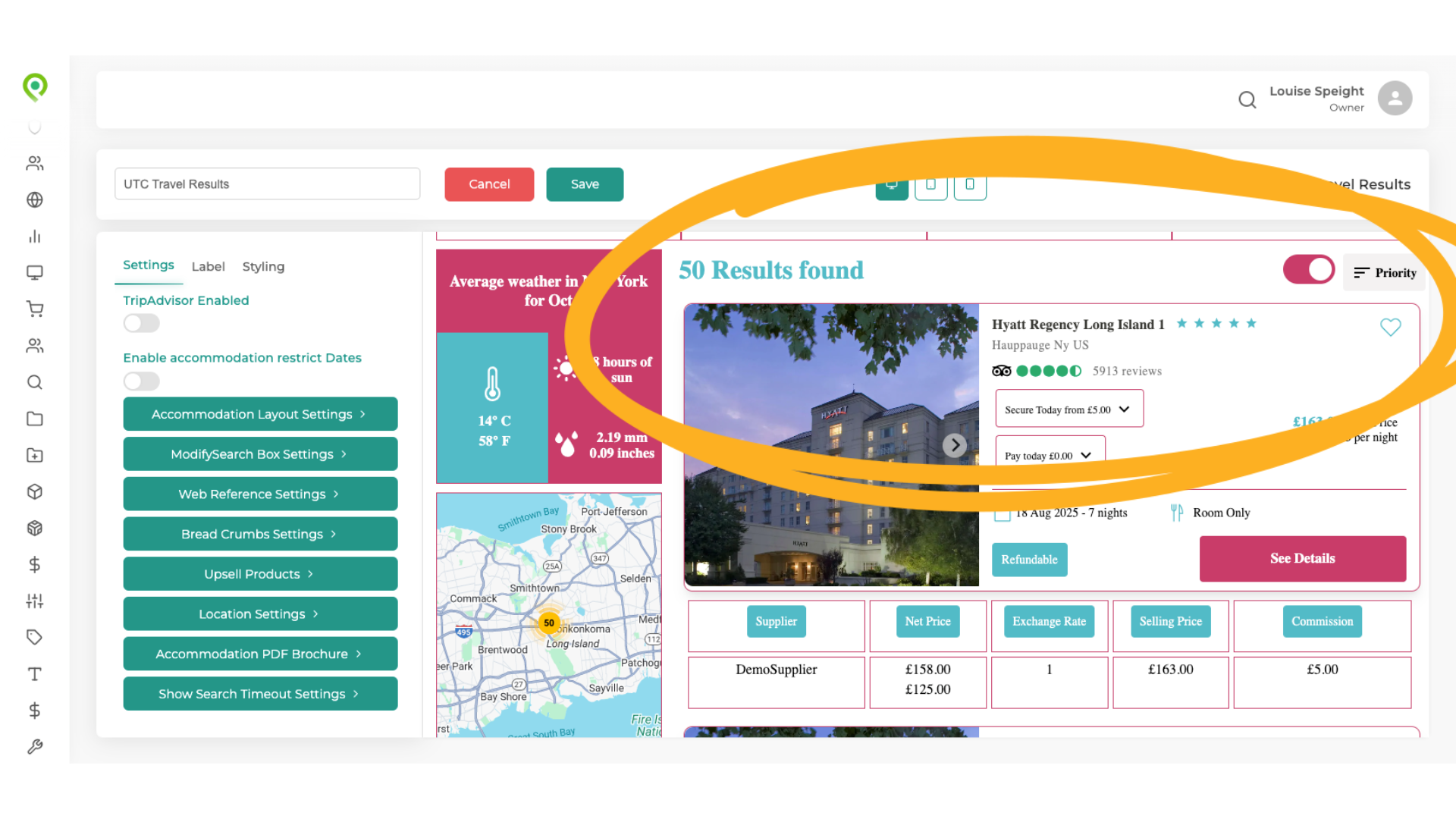Screen dimensions: 1456x819
Task: Click the price tag sidebar icon
Action: pos(35,638)
